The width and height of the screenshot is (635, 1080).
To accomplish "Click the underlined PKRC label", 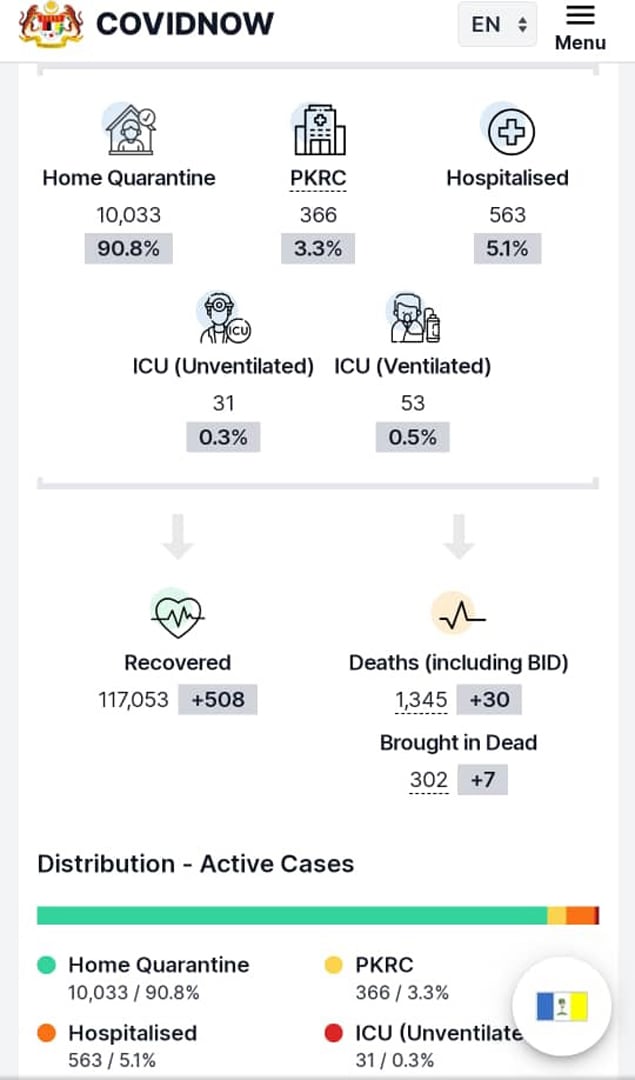I will tap(318, 178).
